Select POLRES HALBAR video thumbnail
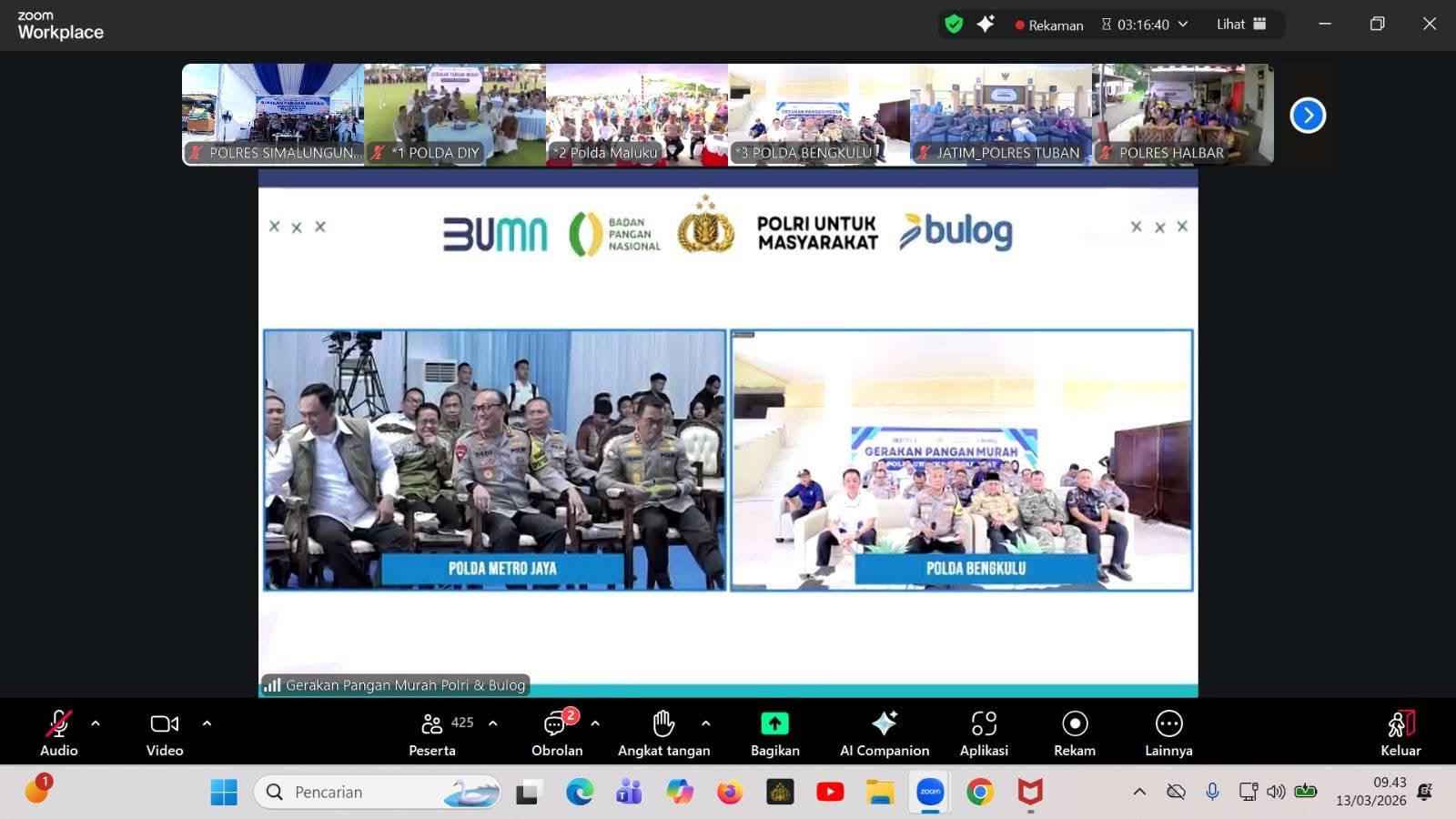 (1183, 115)
